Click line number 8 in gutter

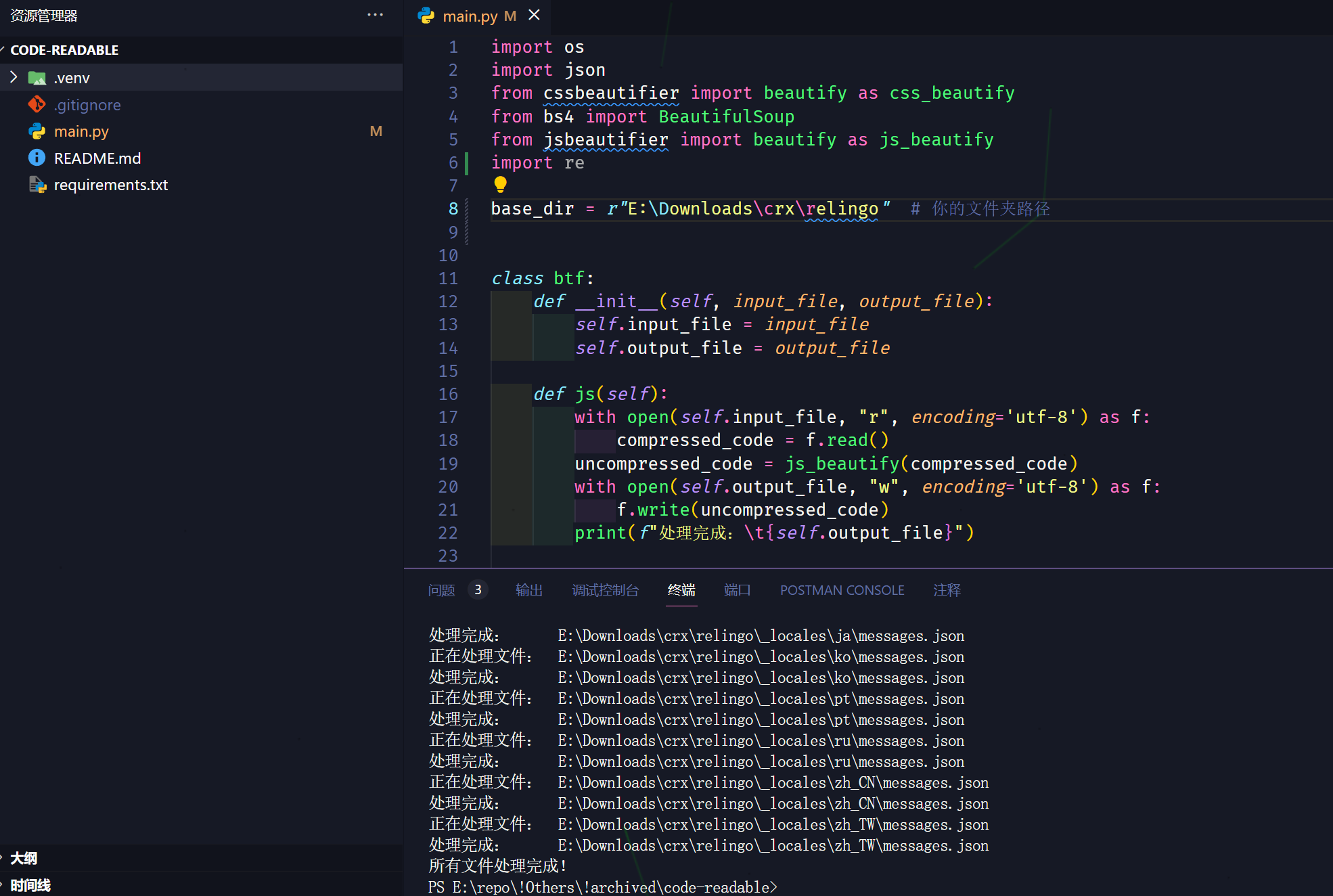[453, 209]
